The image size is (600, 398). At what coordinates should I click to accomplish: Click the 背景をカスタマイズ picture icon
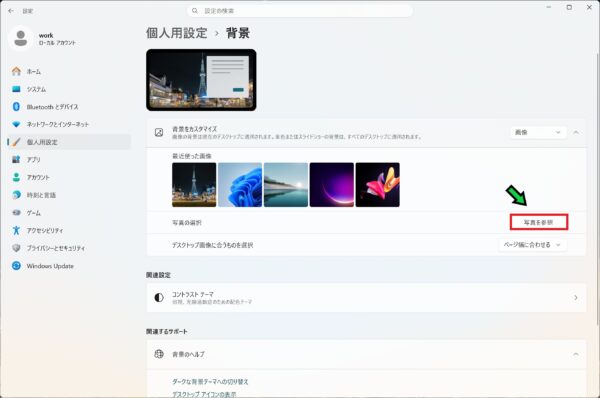point(159,132)
